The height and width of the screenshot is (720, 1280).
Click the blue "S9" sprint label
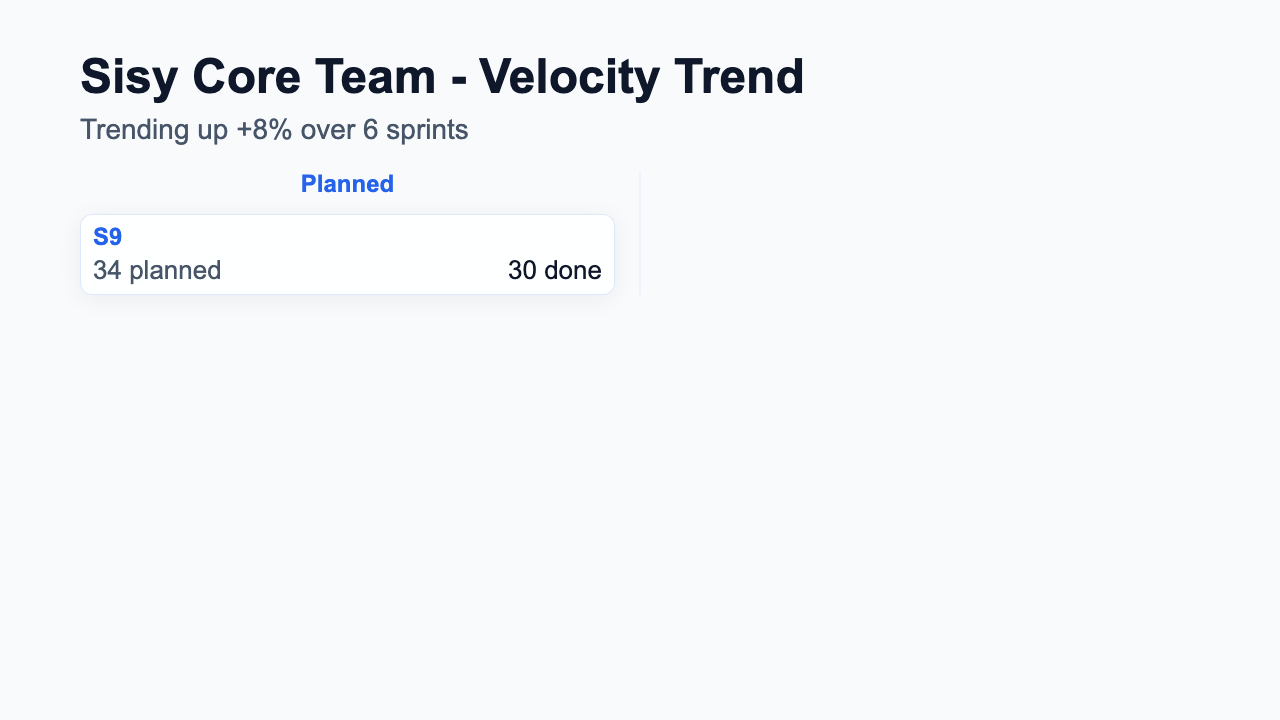pos(107,236)
